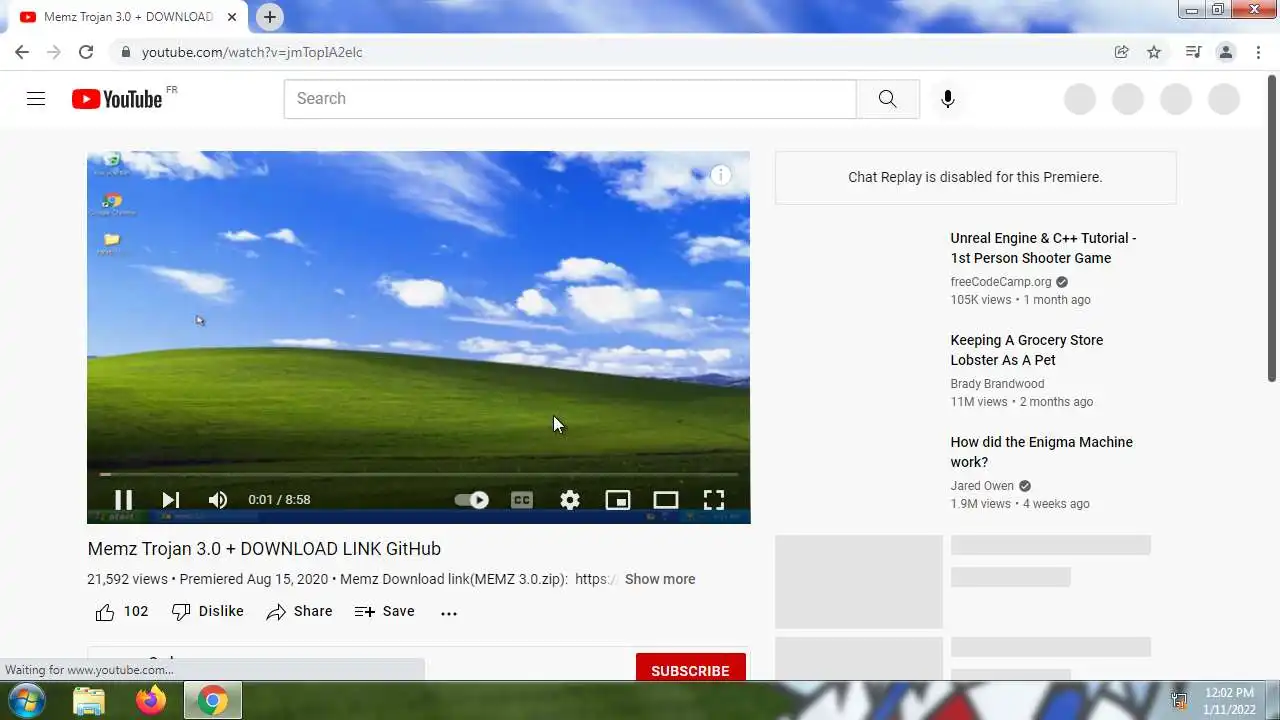Open Brady Brandwood channel
This screenshot has height=720, width=1280.
pyautogui.click(x=997, y=384)
